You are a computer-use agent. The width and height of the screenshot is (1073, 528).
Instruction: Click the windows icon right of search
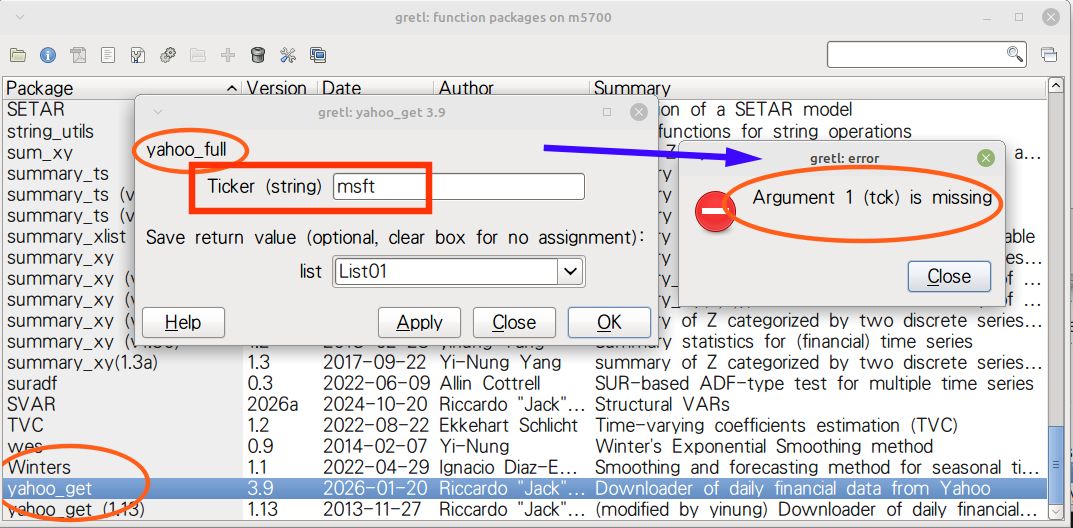[1049, 54]
